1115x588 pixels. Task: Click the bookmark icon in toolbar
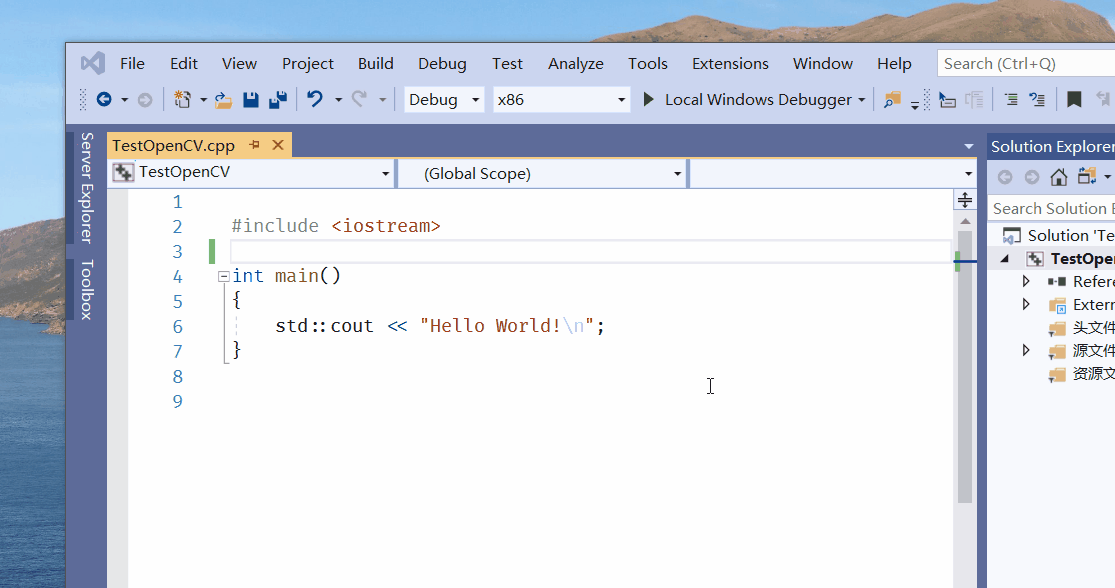click(1074, 100)
